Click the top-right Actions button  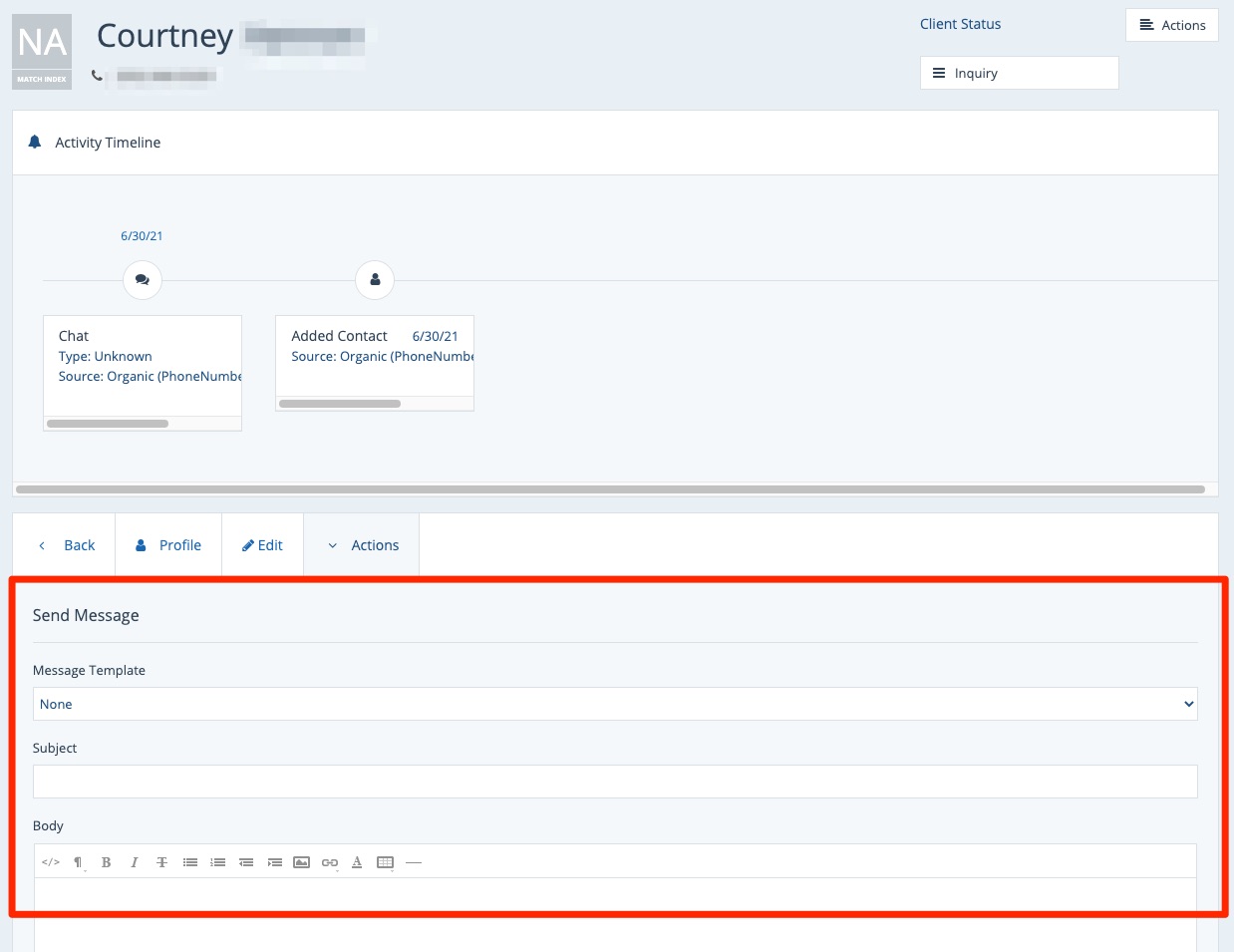tap(1171, 25)
